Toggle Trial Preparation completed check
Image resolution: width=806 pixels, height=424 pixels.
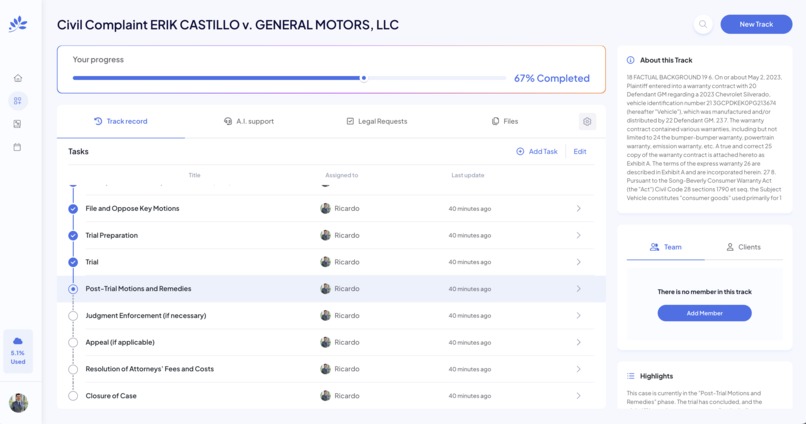[73, 235]
